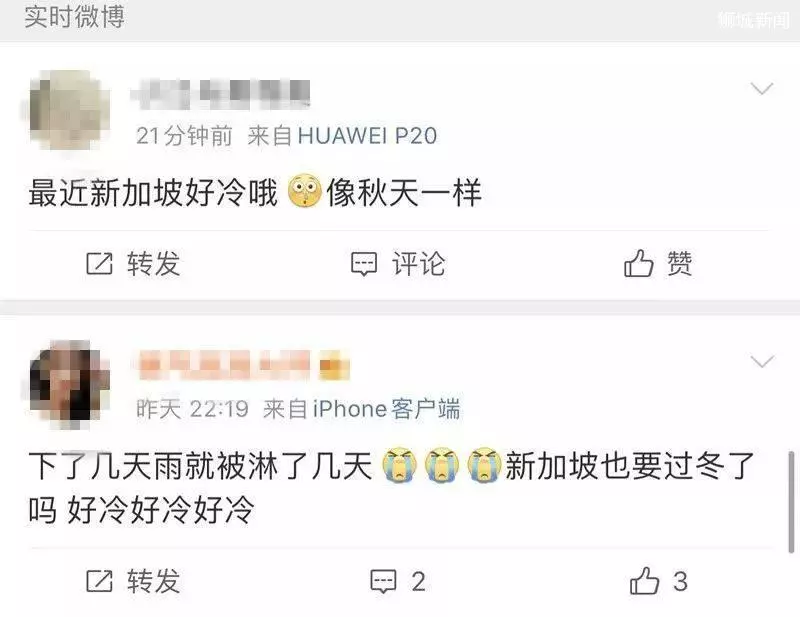
Task: Tap the comment bubble icon on first post
Action: point(364,264)
